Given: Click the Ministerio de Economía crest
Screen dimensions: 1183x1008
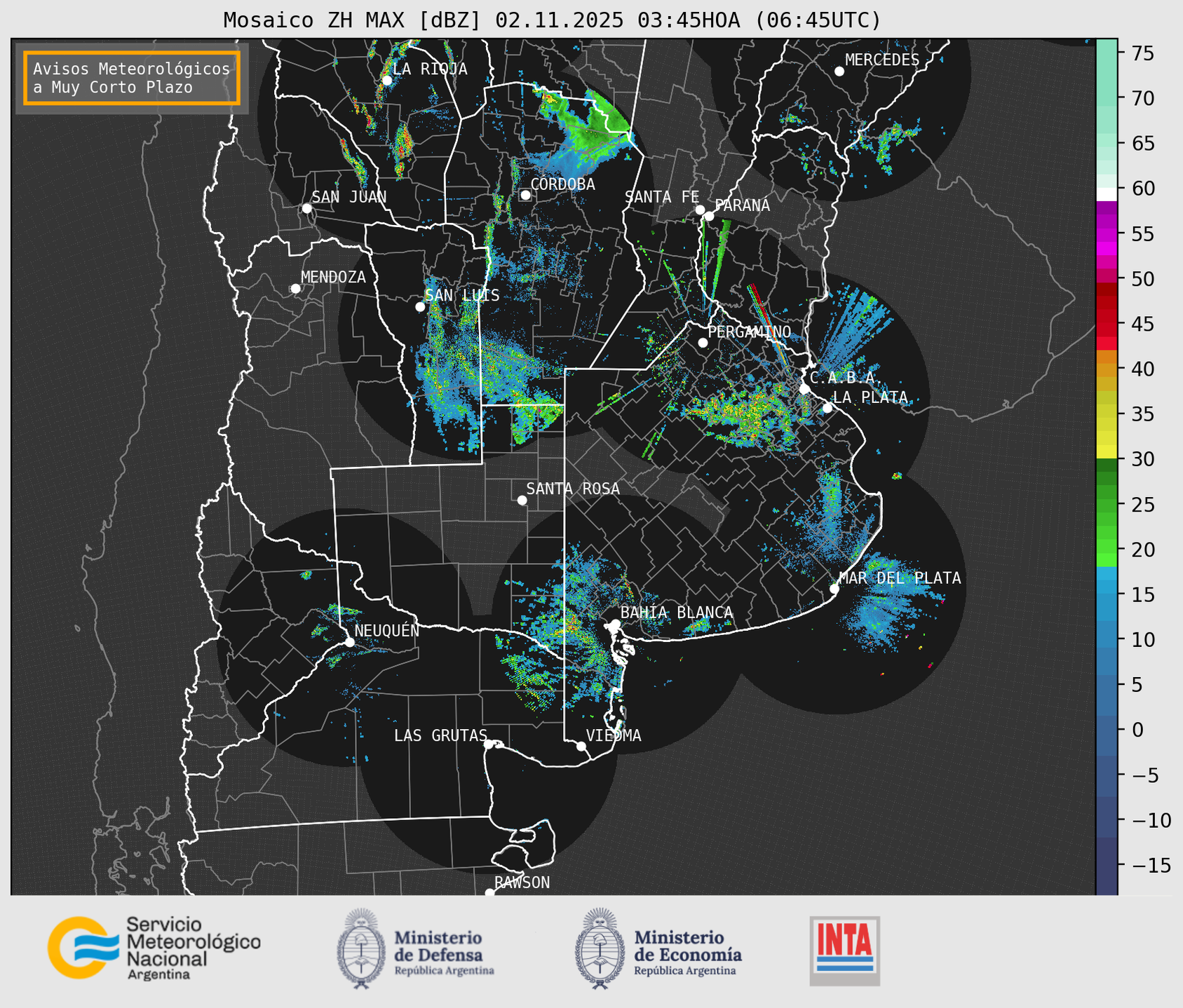Looking at the screenshot, I should point(600,948).
